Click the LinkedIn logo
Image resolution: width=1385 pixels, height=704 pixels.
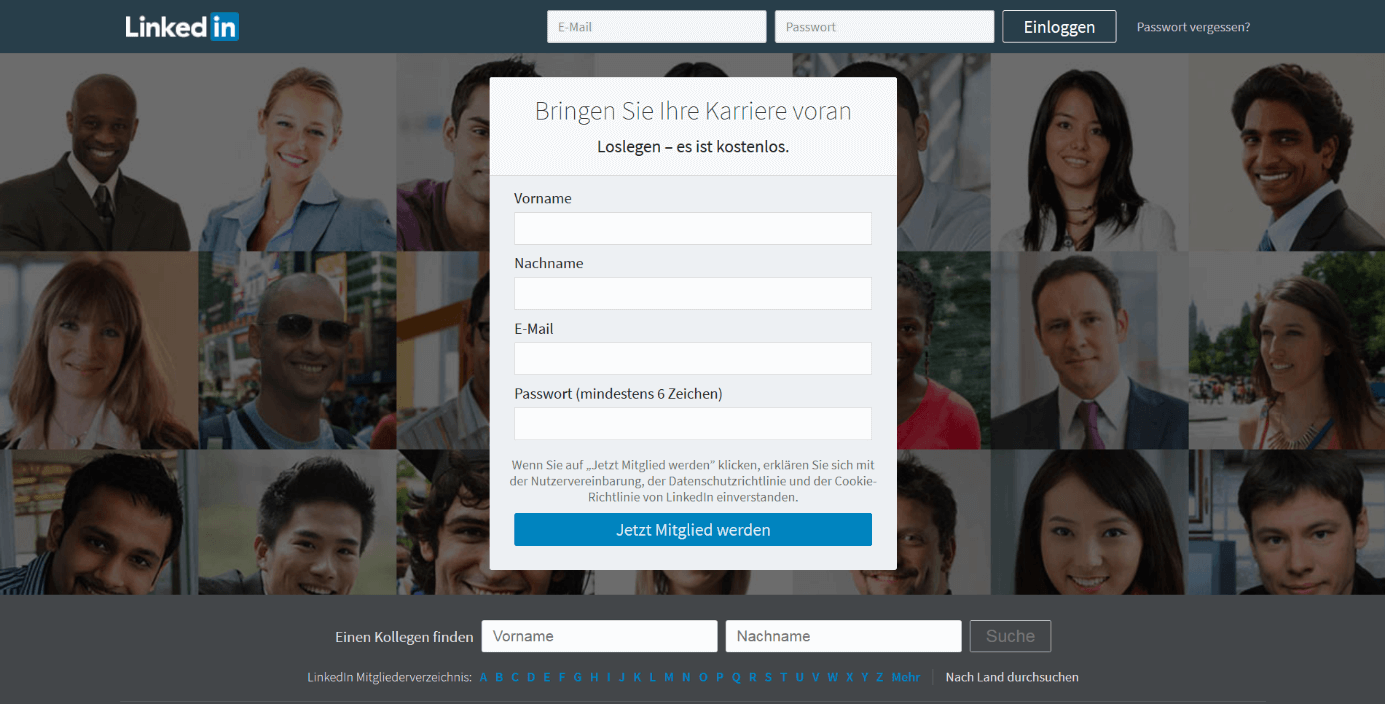click(x=182, y=27)
